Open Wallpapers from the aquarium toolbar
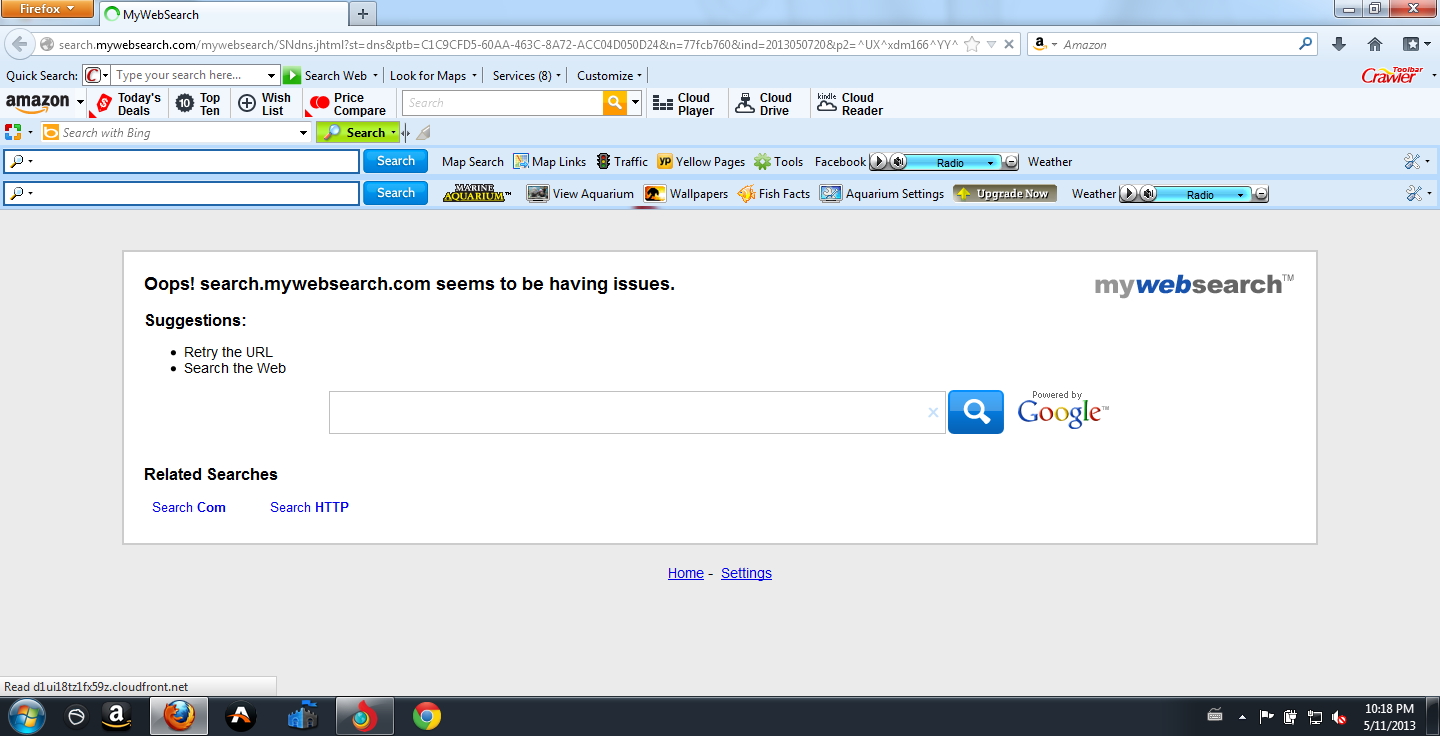 click(686, 193)
